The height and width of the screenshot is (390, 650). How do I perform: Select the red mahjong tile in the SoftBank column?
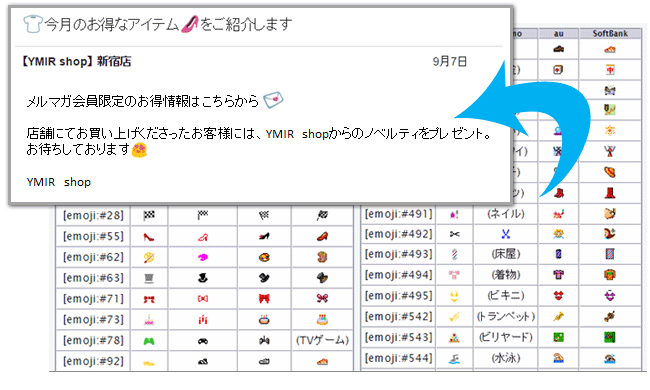pyautogui.click(x=610, y=70)
